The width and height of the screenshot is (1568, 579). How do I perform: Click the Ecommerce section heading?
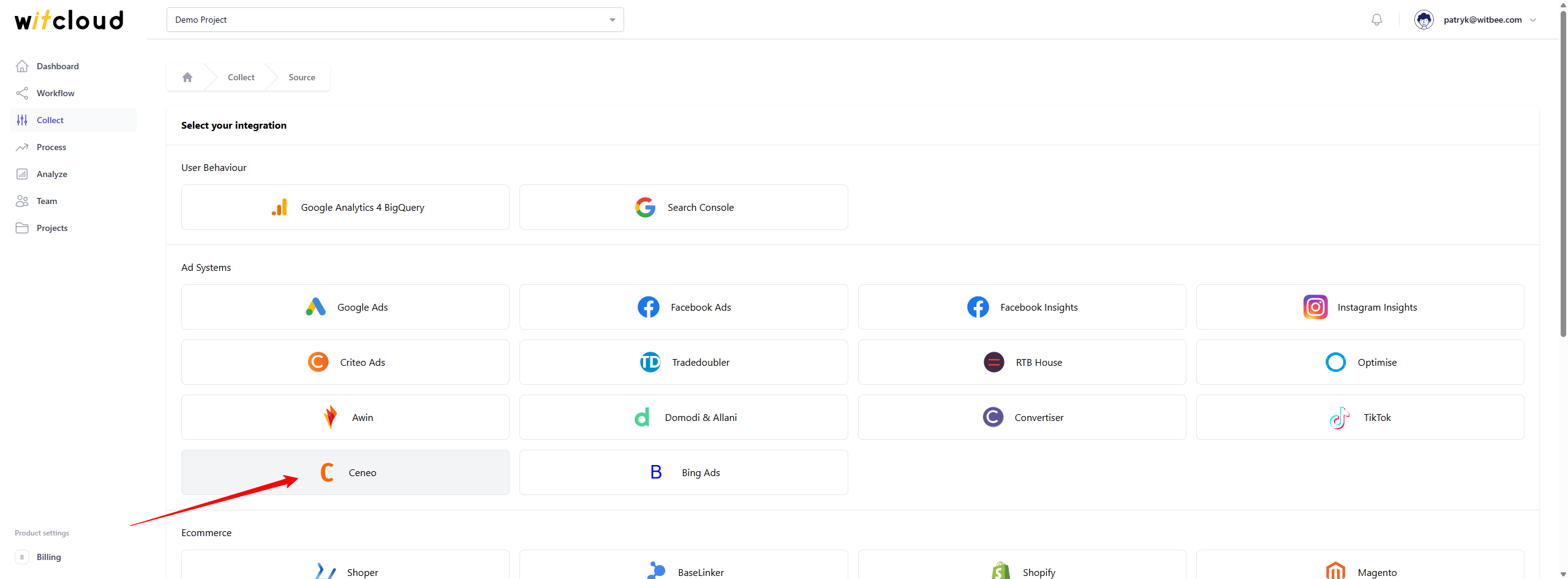coord(206,532)
